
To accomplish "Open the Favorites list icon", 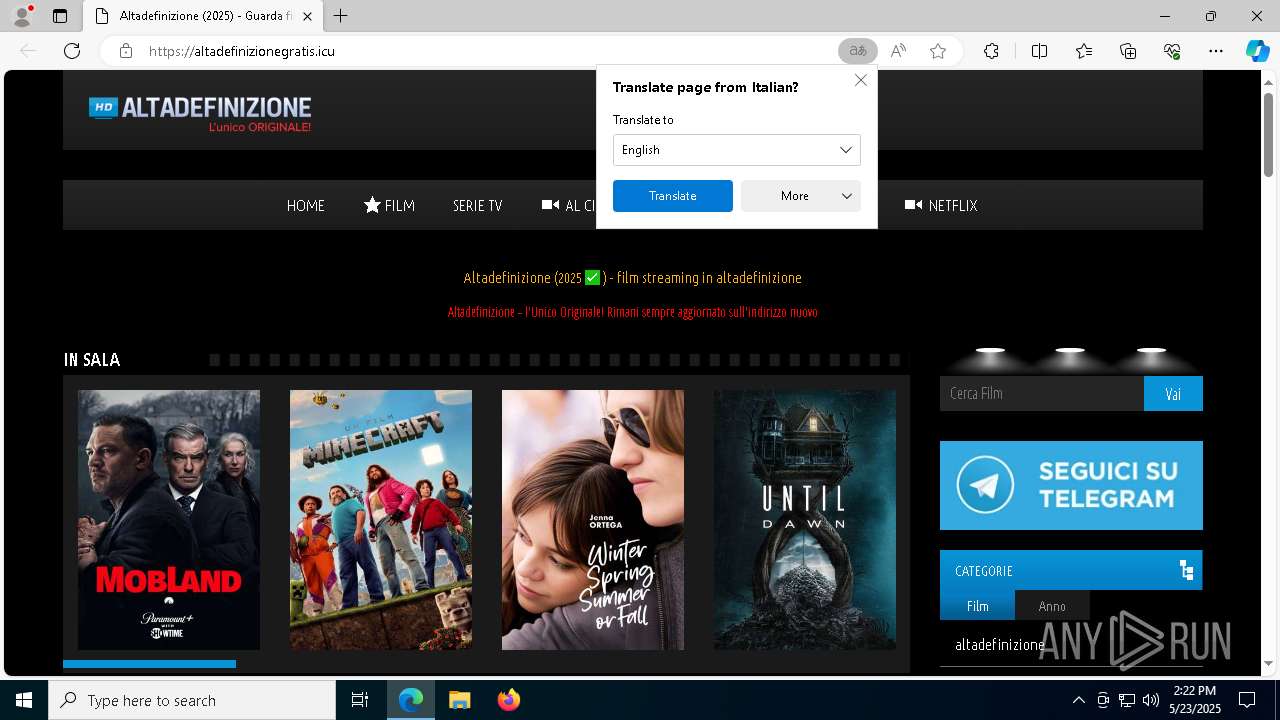I will [1084, 51].
